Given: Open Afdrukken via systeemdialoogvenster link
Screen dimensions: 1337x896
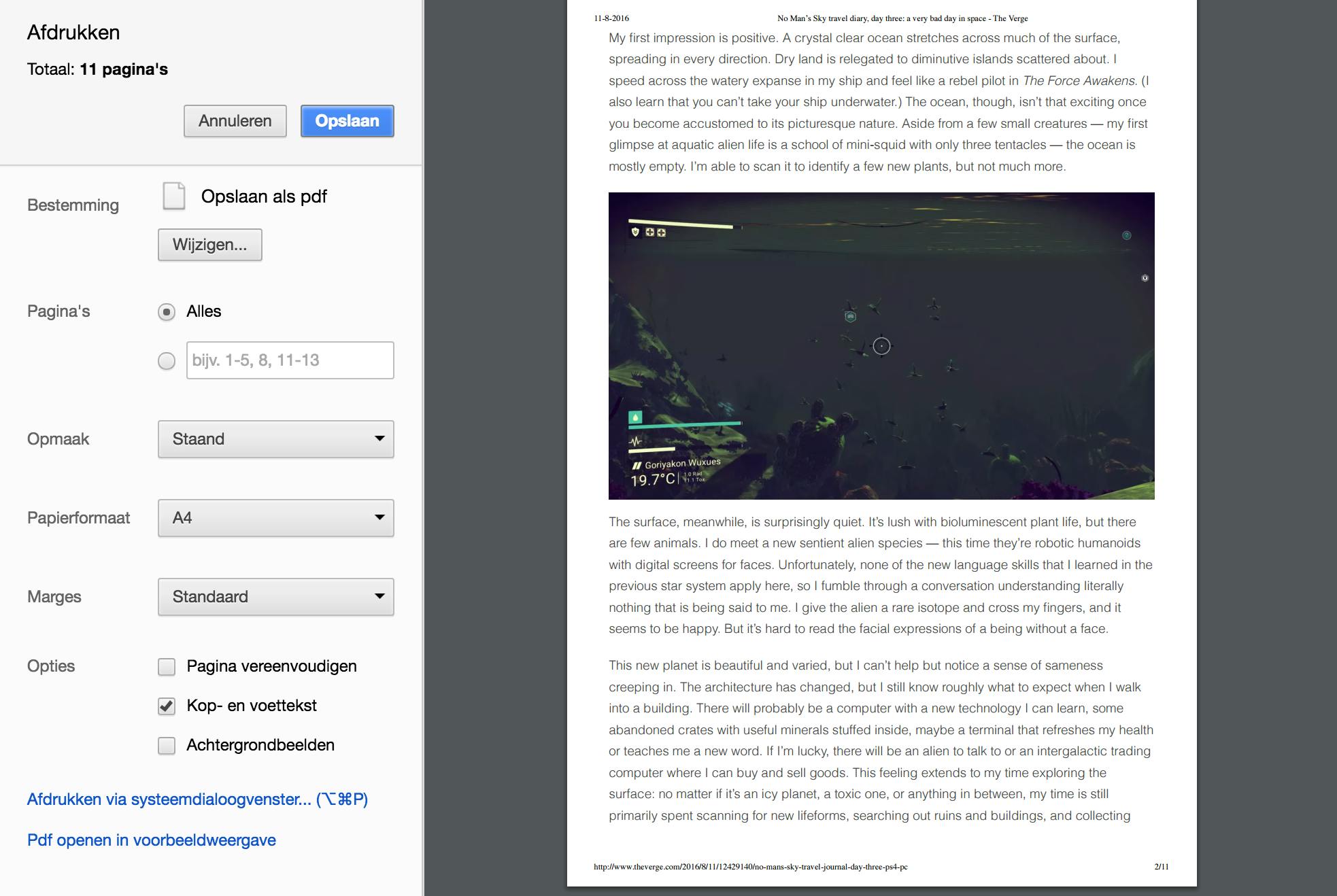Looking at the screenshot, I should pos(197,799).
